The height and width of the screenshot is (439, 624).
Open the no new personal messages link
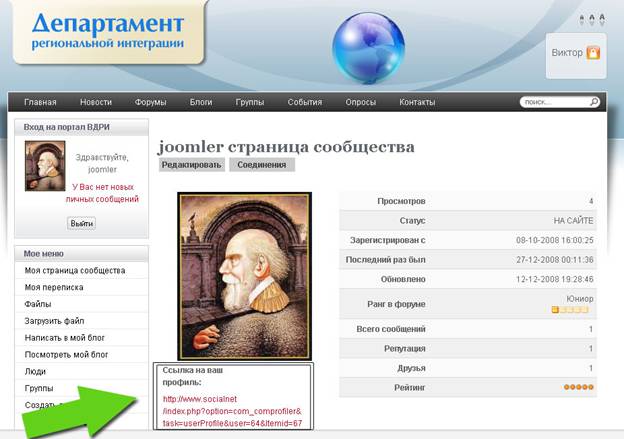[102, 193]
